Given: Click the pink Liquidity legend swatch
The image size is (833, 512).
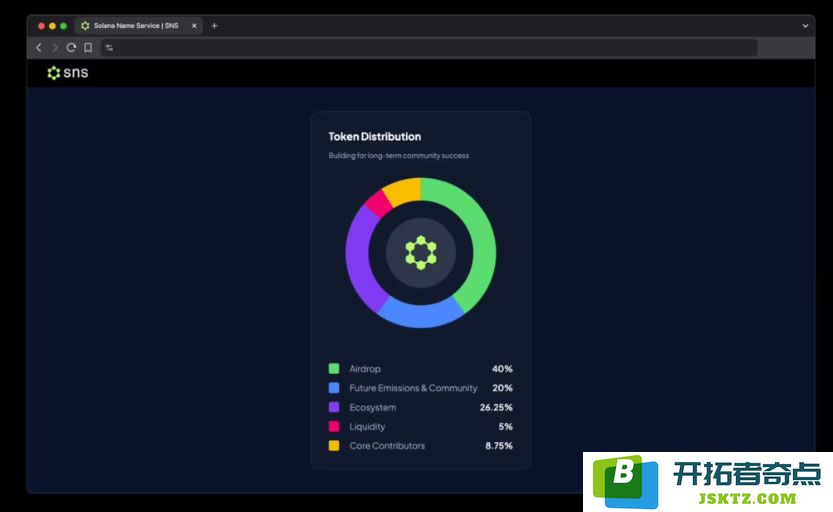Looking at the screenshot, I should pyautogui.click(x=334, y=426).
